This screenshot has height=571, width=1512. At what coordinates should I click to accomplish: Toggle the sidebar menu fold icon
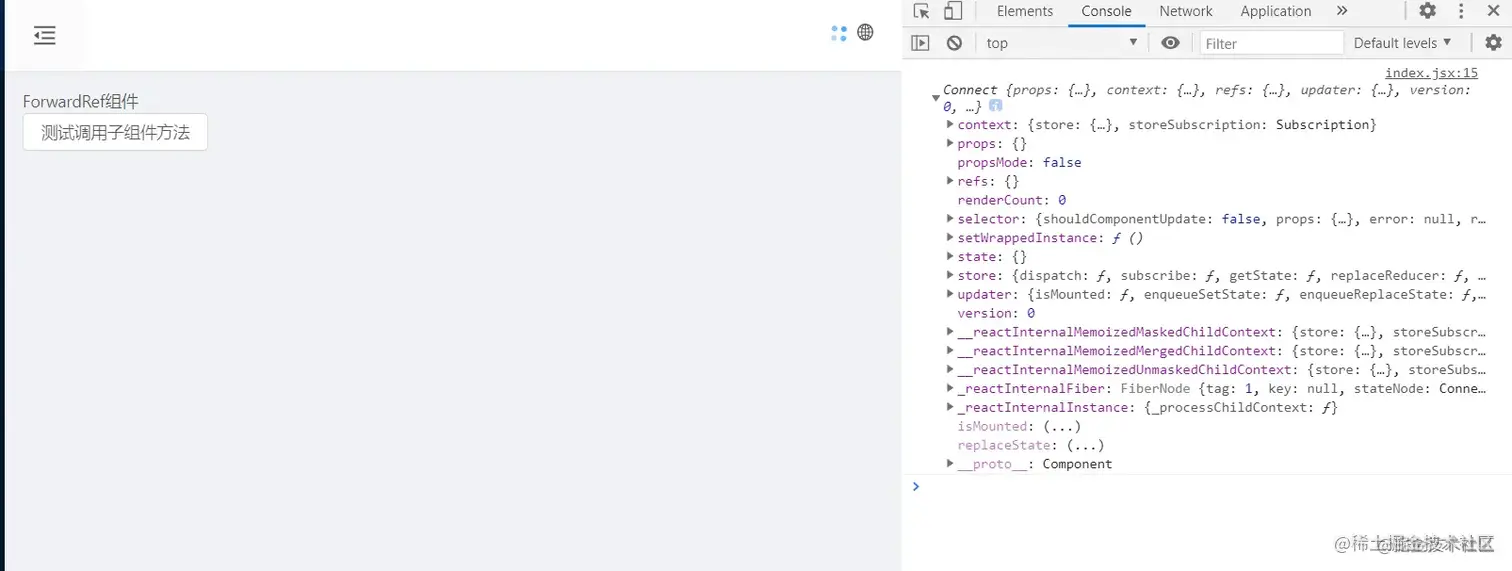[x=44, y=36]
